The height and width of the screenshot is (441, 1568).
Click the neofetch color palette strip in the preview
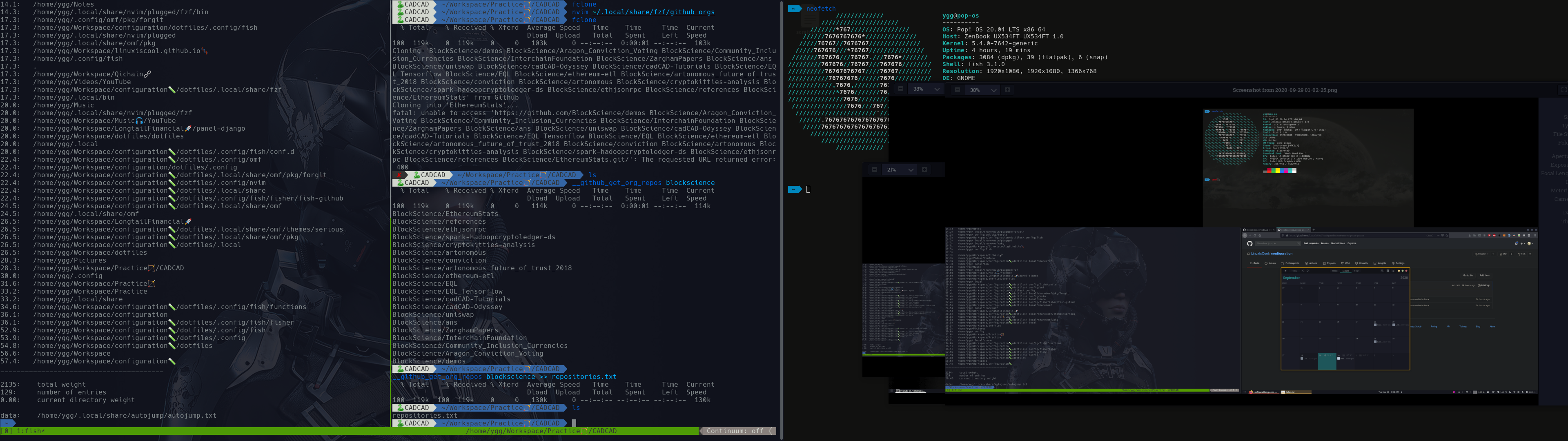pyautogui.click(x=1279, y=171)
